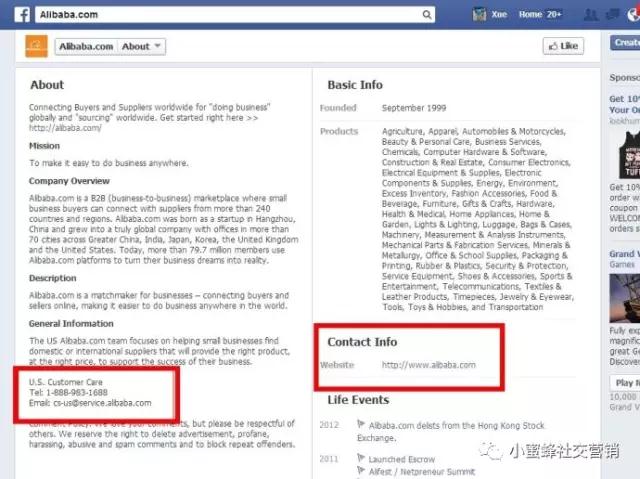
Task: Click the Create button in the sidebar
Action: (x=625, y=43)
